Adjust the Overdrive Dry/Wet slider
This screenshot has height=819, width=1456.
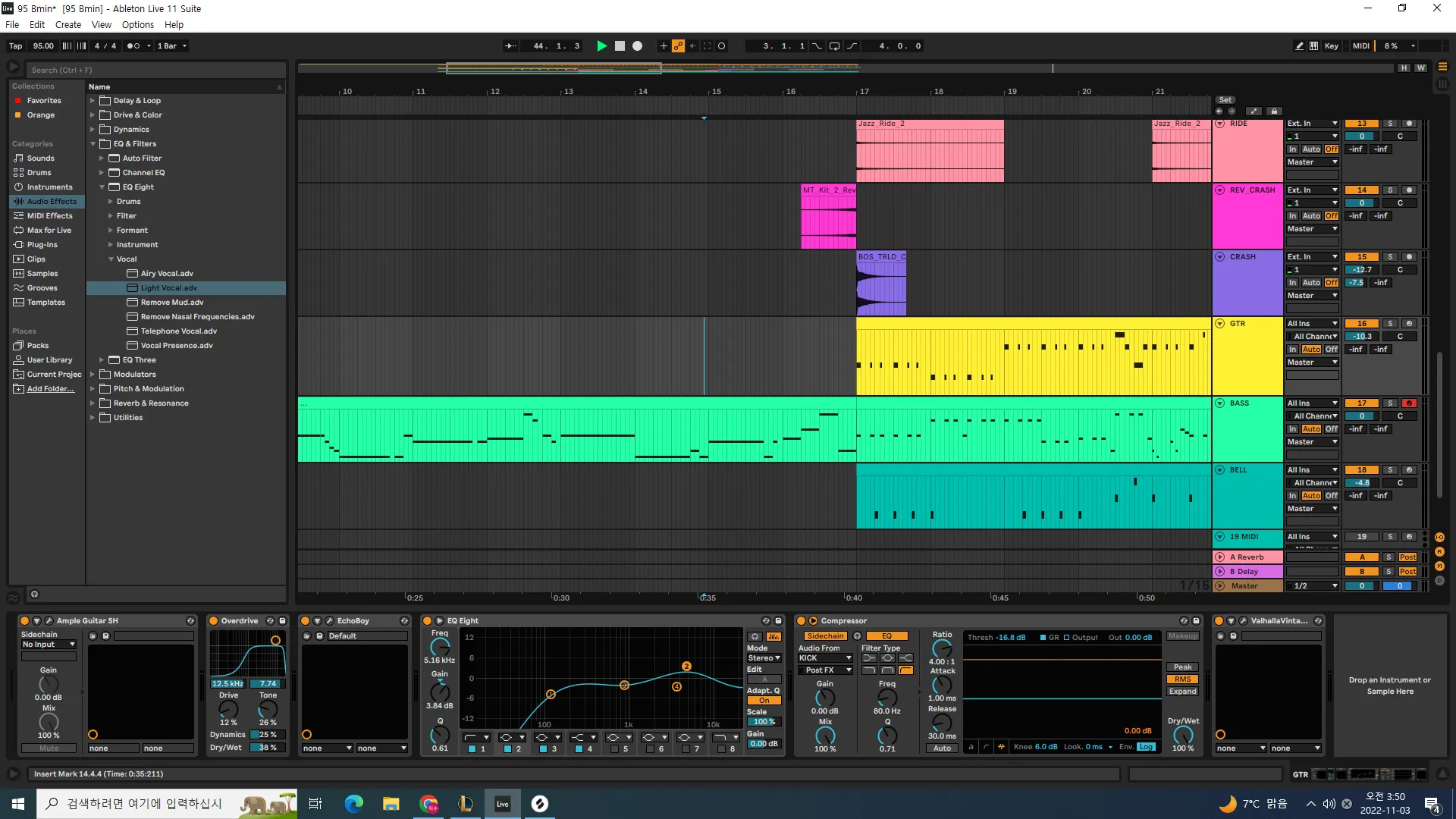[267, 748]
